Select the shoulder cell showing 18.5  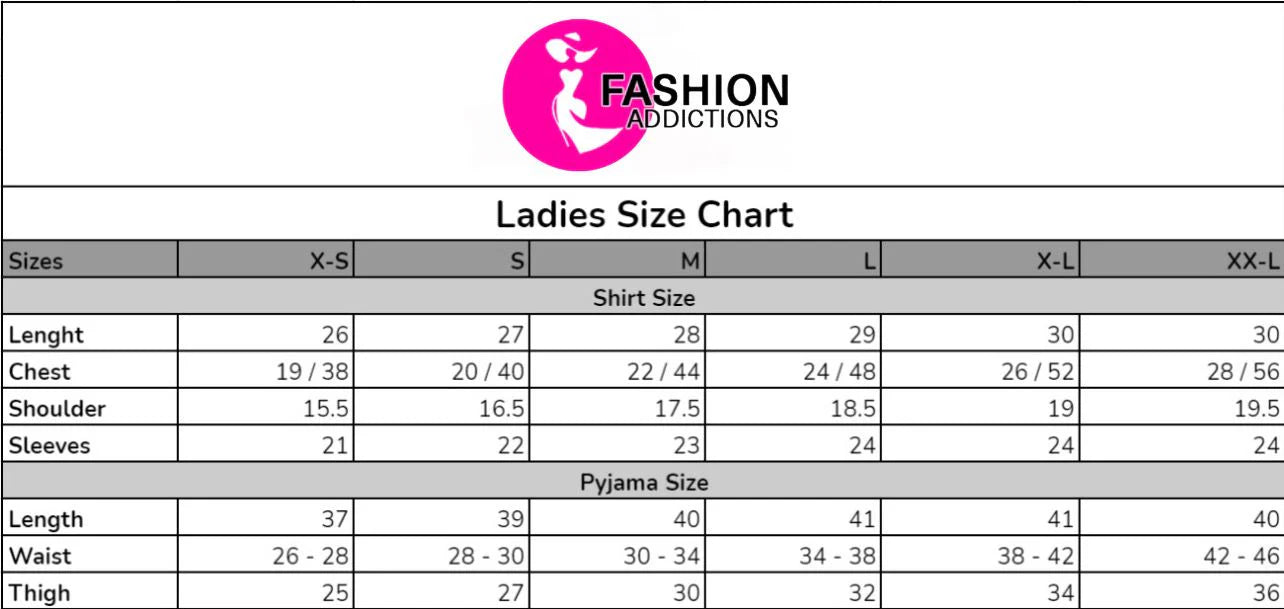[x=794, y=408]
